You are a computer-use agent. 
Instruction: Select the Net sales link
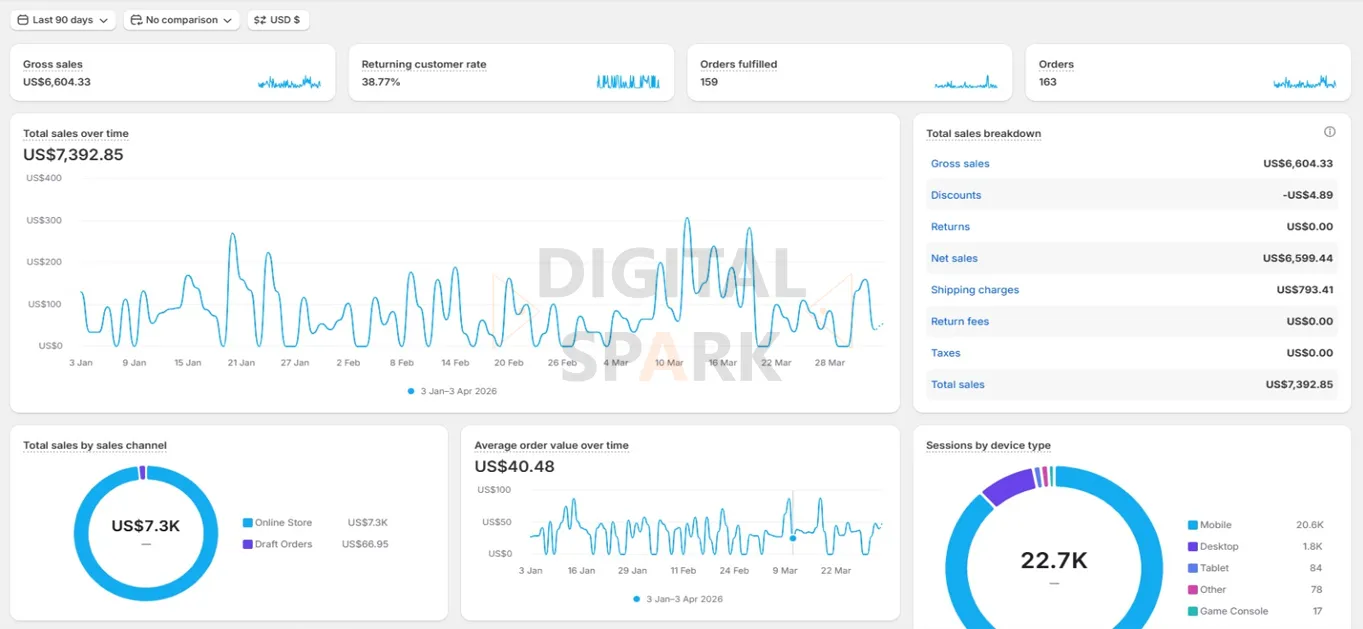click(x=953, y=258)
